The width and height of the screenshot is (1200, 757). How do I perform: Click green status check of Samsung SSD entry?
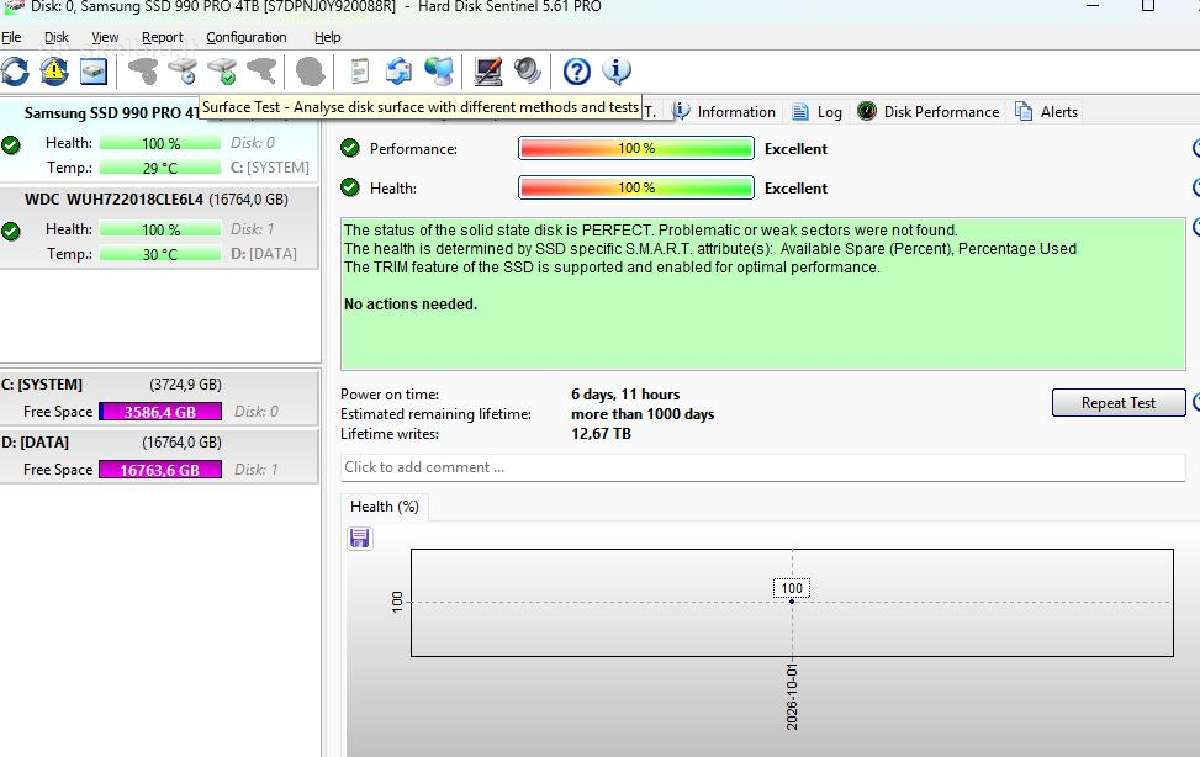click(x=11, y=145)
